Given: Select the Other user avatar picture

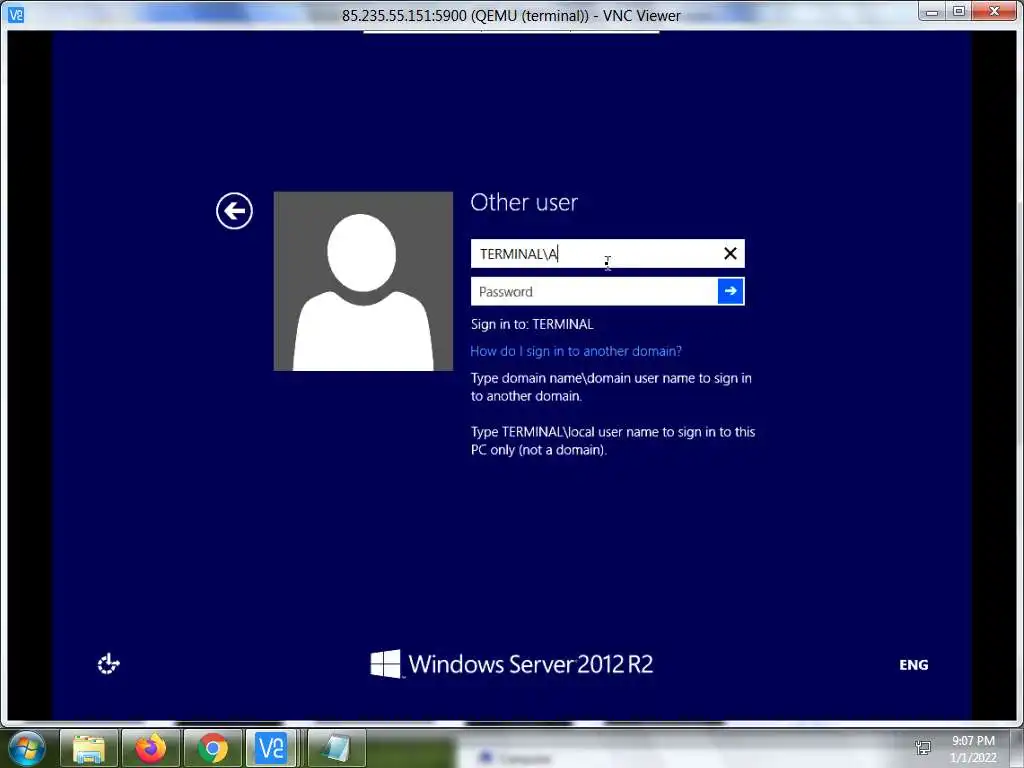Looking at the screenshot, I should pos(363,281).
